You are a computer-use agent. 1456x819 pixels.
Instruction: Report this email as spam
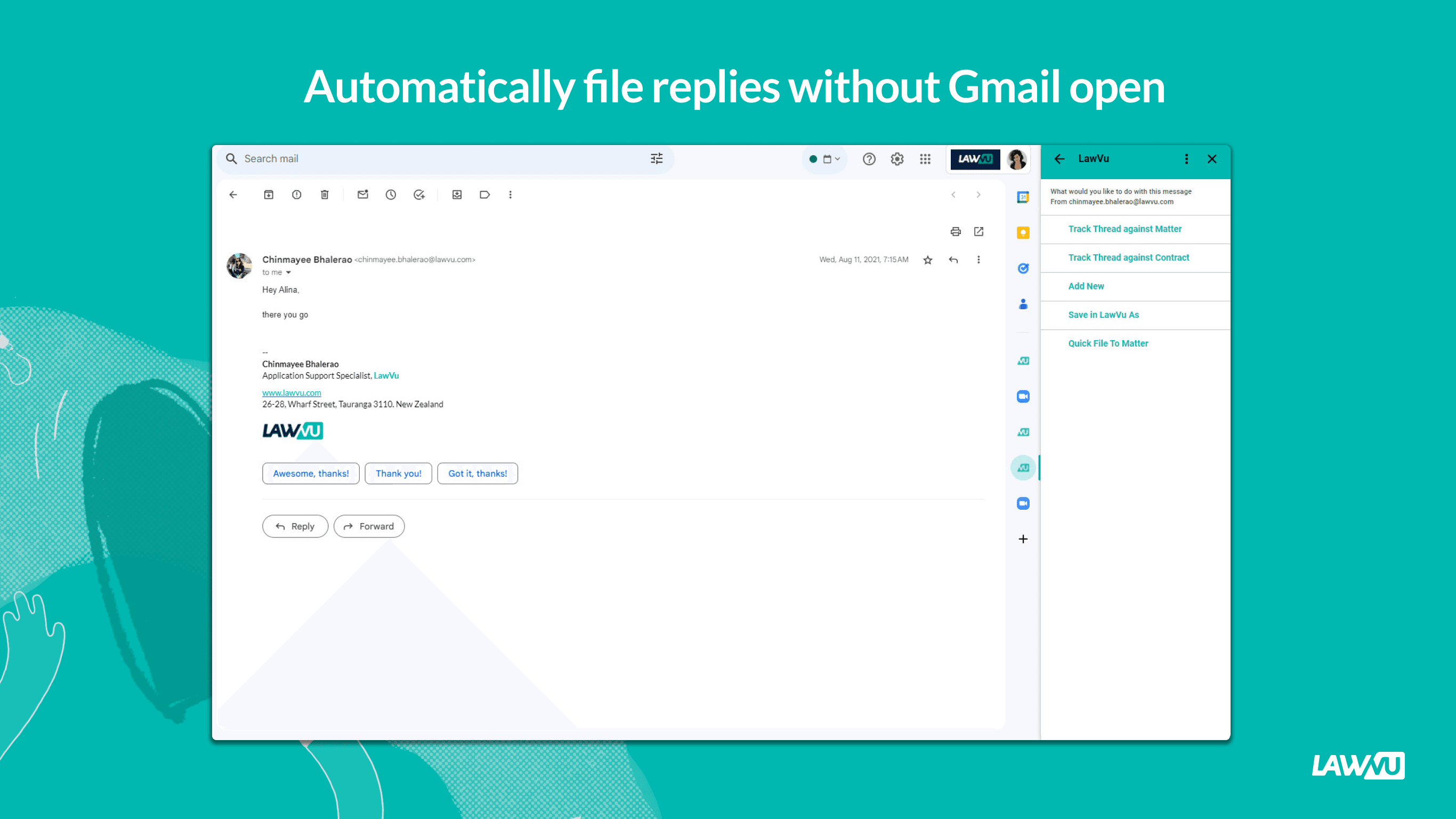(x=297, y=195)
